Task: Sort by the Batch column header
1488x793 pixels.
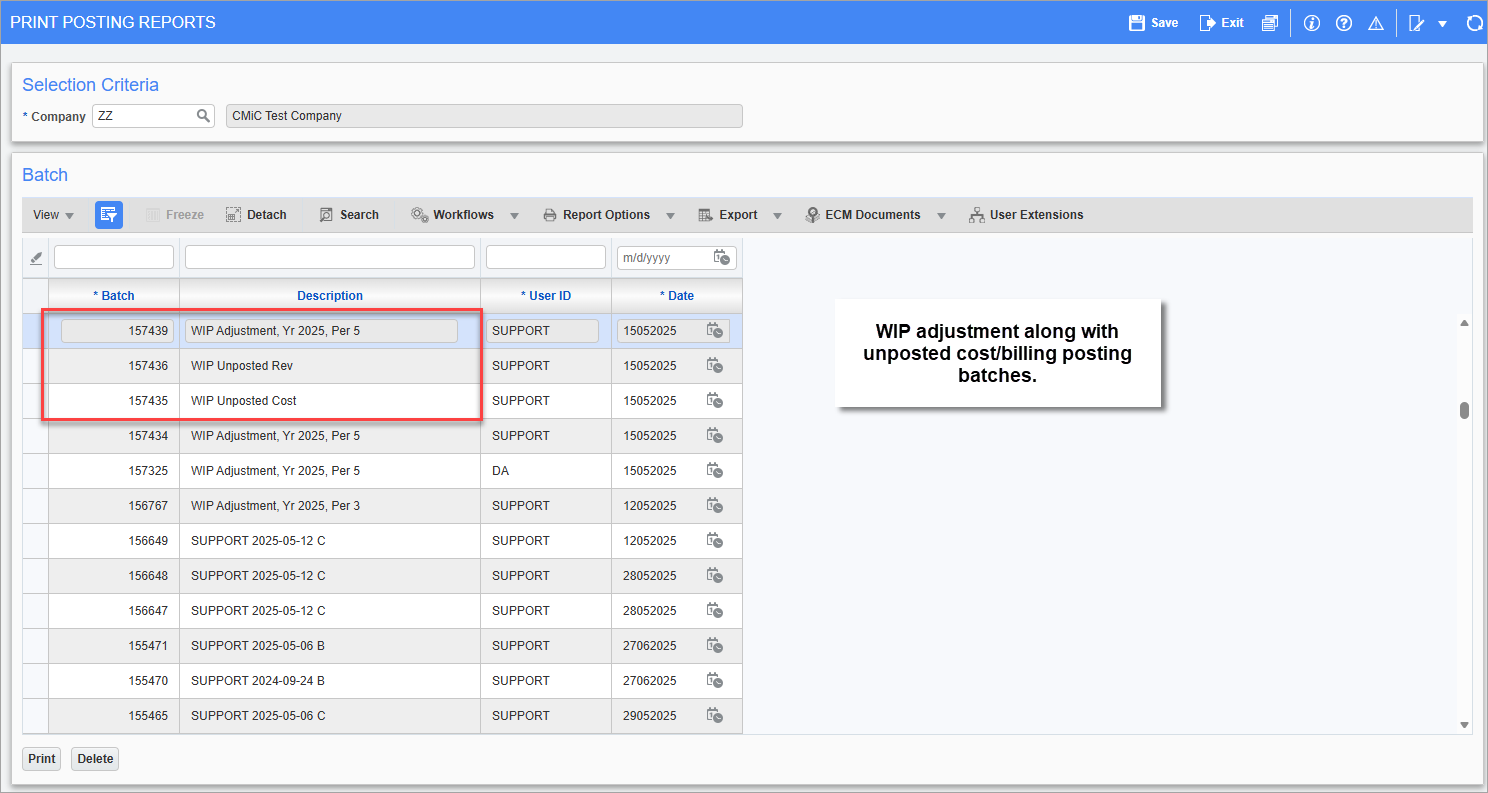Action: 114,296
